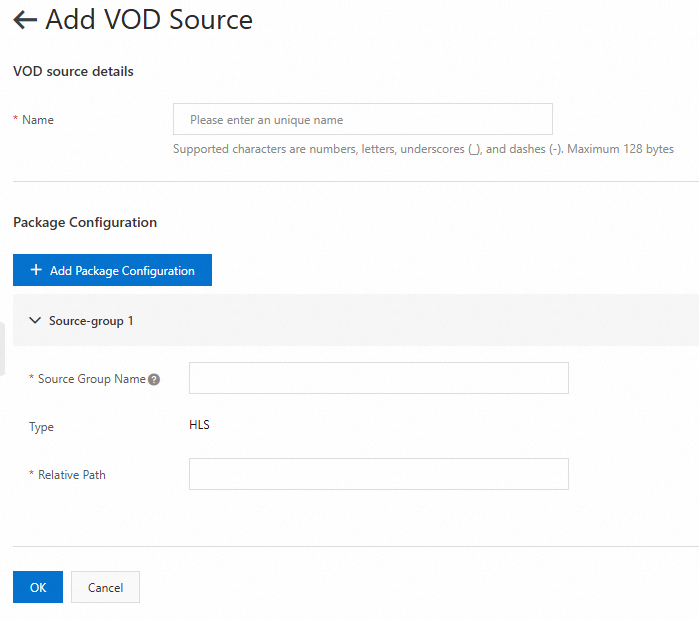This screenshot has height=620, width=699.
Task: Click the Relative Path label
Action: (x=71, y=475)
